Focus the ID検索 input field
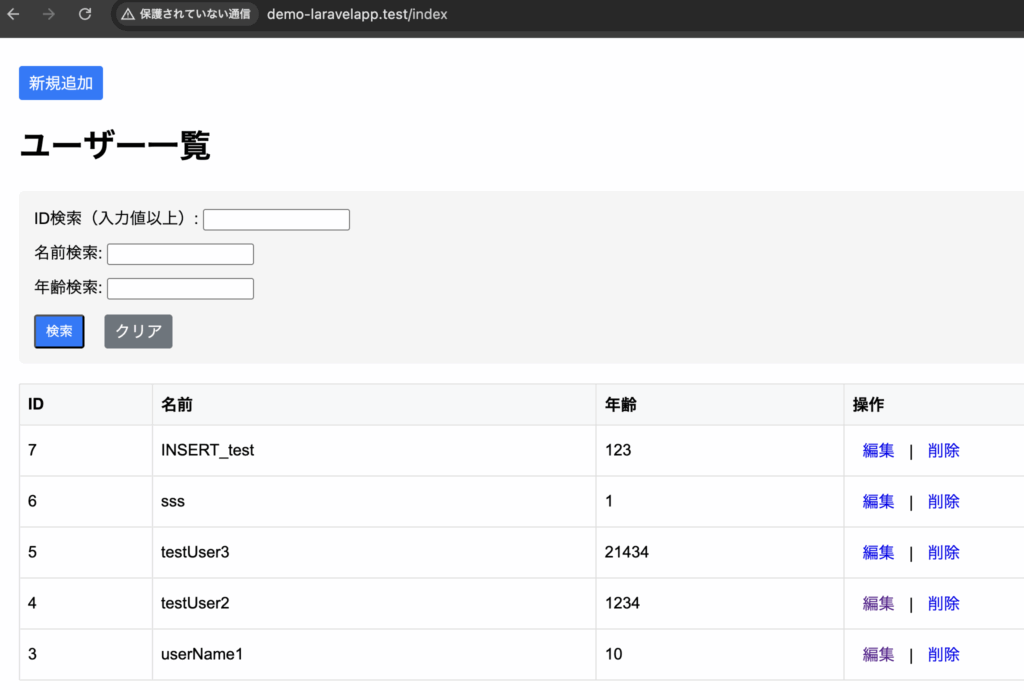1024x690 pixels. (276, 220)
